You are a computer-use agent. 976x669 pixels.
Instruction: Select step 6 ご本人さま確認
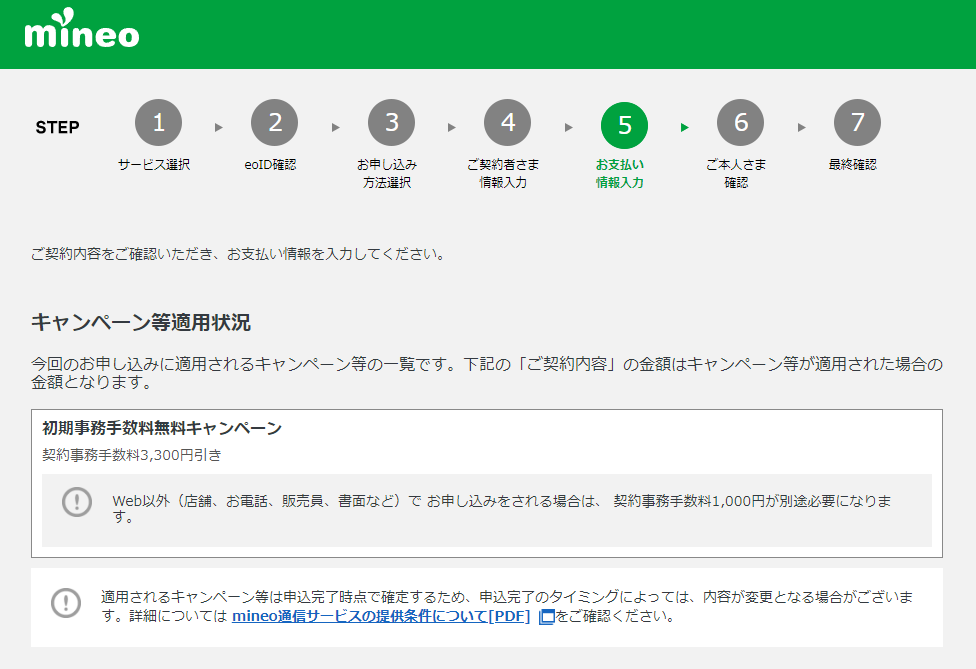tap(741, 123)
